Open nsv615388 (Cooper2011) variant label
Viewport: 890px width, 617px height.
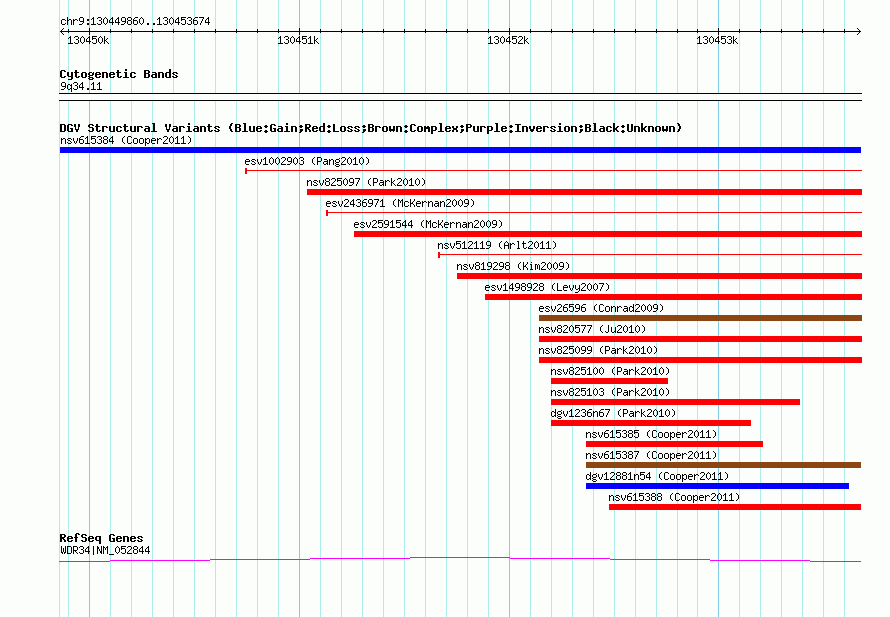(x=674, y=497)
